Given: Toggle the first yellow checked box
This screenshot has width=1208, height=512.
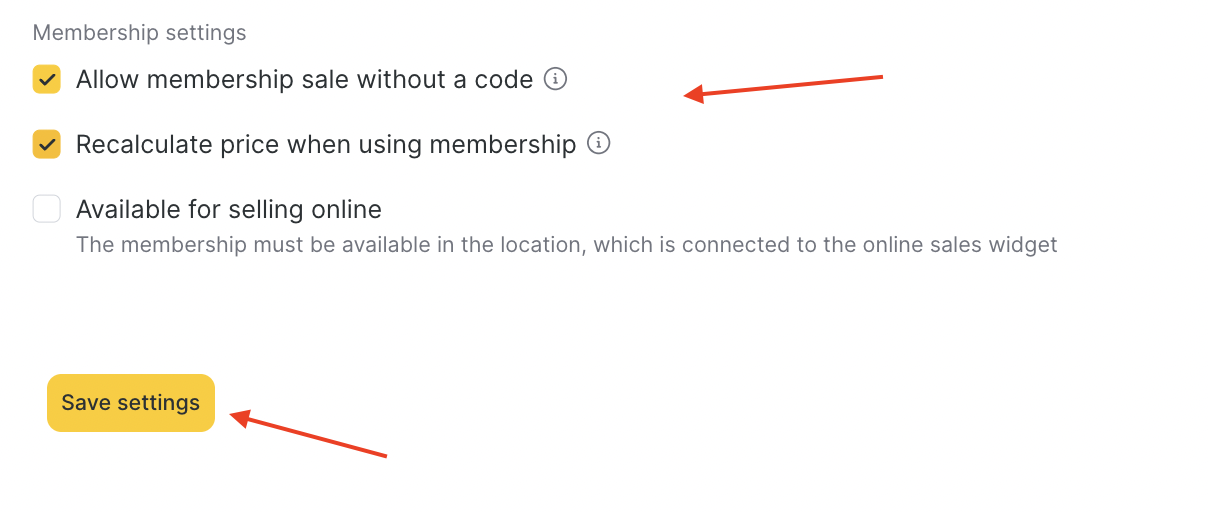Looking at the screenshot, I should click(47, 79).
